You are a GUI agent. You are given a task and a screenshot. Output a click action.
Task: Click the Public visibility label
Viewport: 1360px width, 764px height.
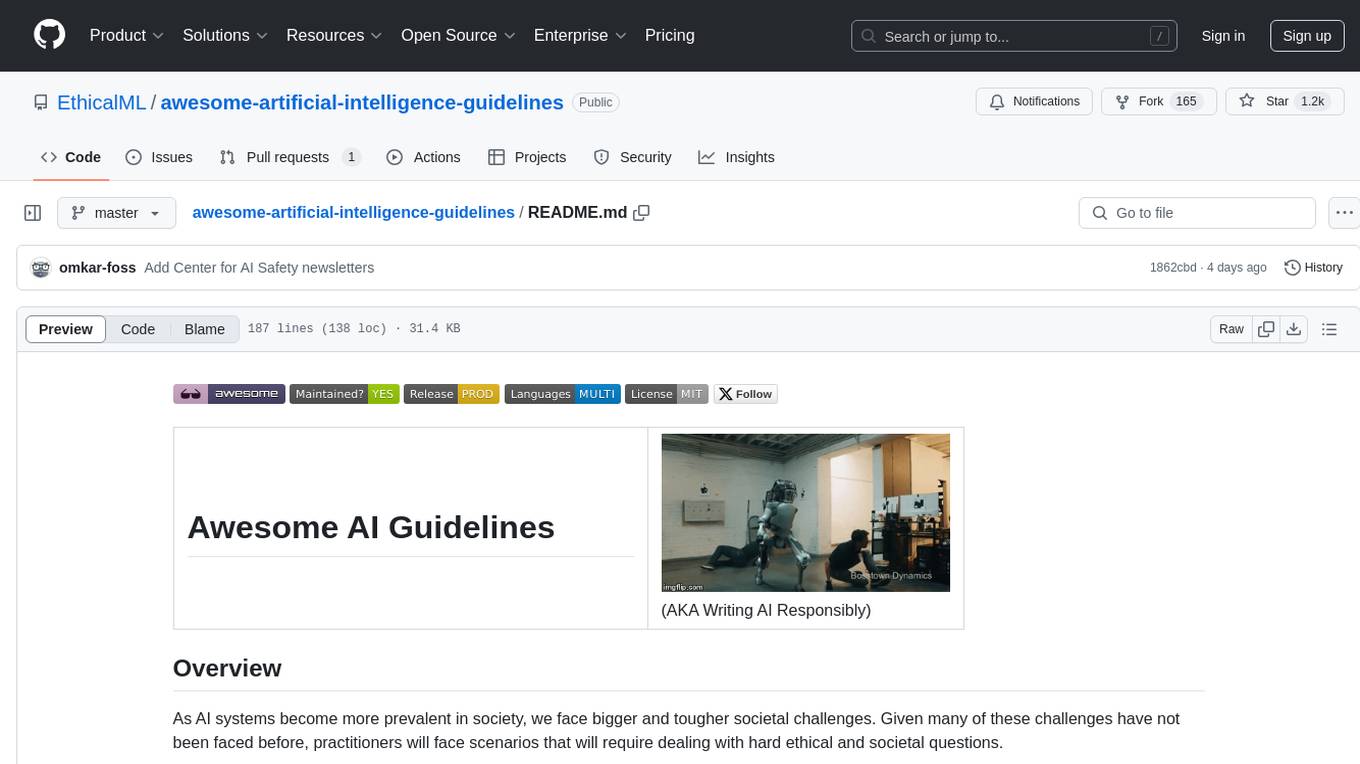pos(596,102)
